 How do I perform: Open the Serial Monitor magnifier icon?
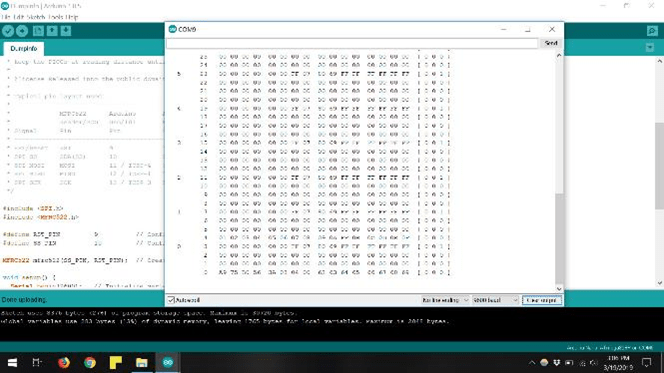[652, 31]
